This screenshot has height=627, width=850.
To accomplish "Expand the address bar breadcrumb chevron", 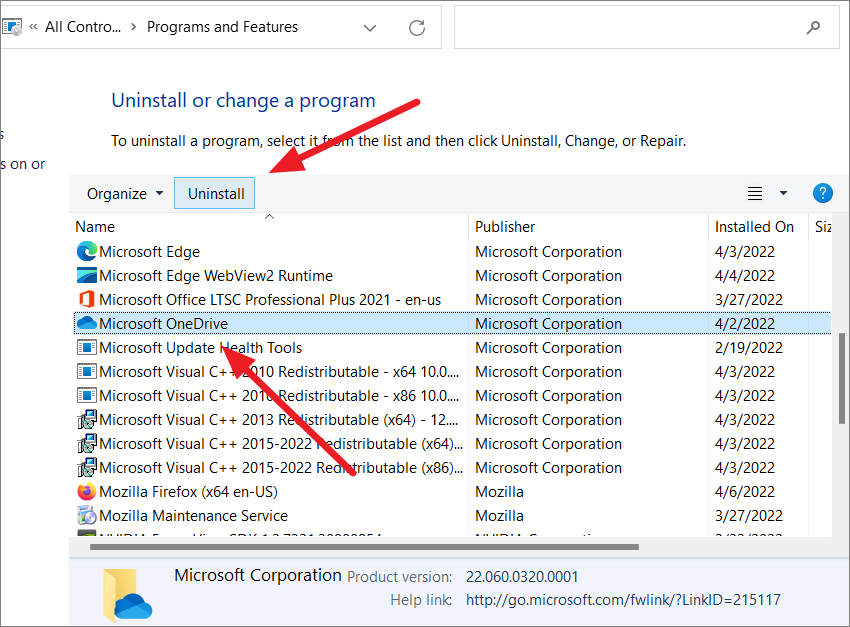I will pyautogui.click(x=370, y=28).
